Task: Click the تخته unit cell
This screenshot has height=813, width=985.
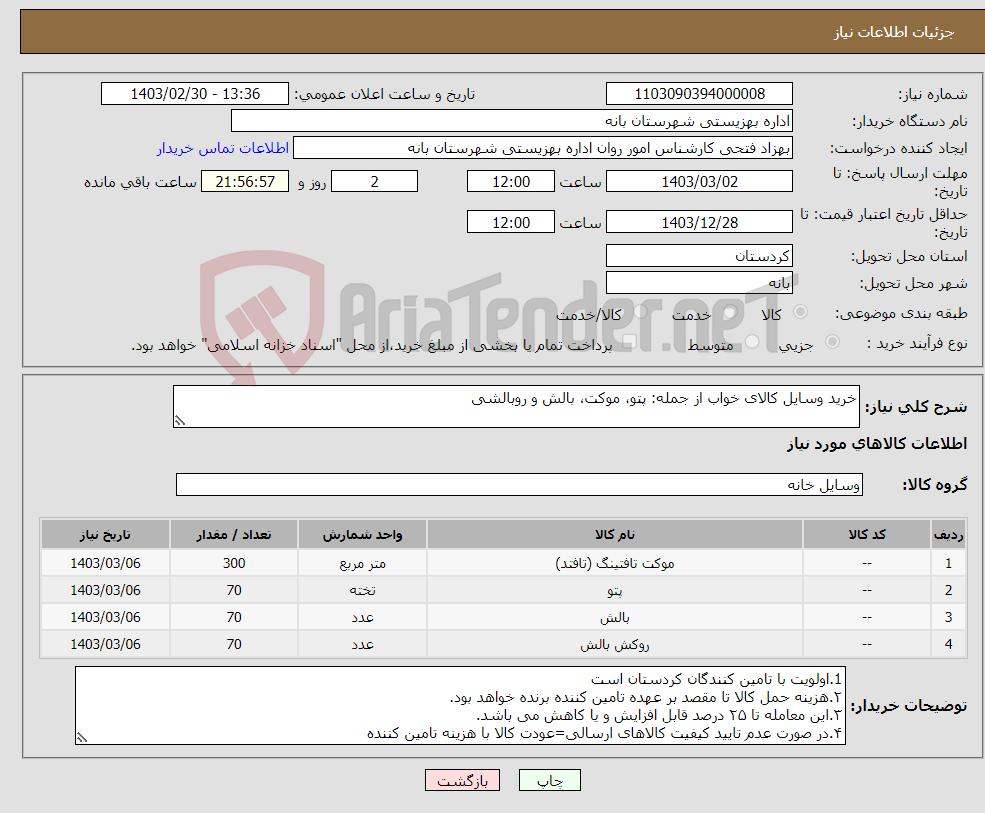Action: click(x=362, y=591)
